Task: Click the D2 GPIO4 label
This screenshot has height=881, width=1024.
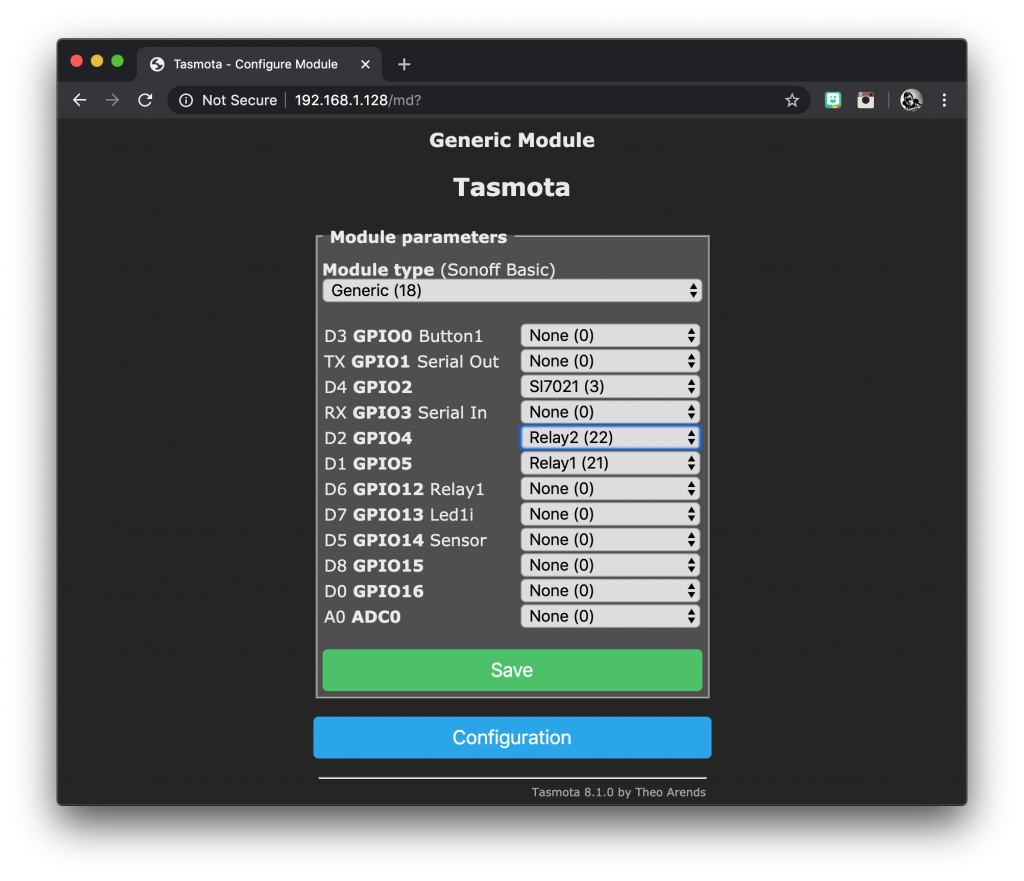Action: point(368,438)
